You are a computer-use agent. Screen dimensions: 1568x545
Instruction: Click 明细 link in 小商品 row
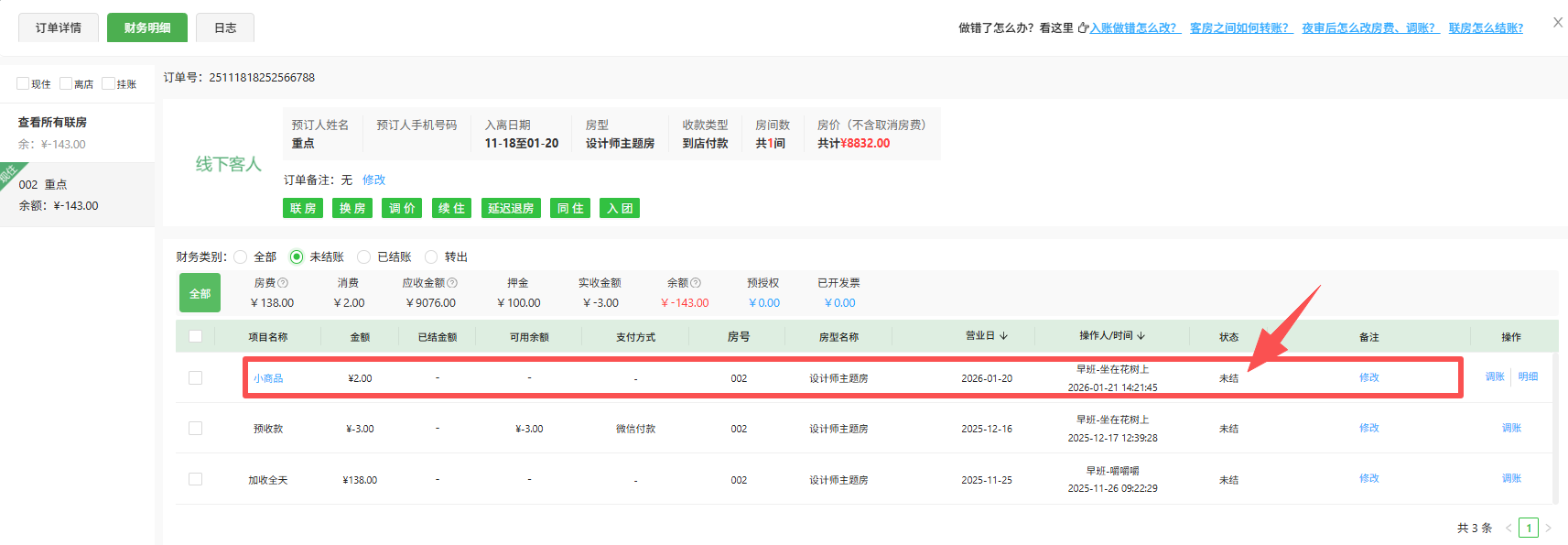point(1528,376)
